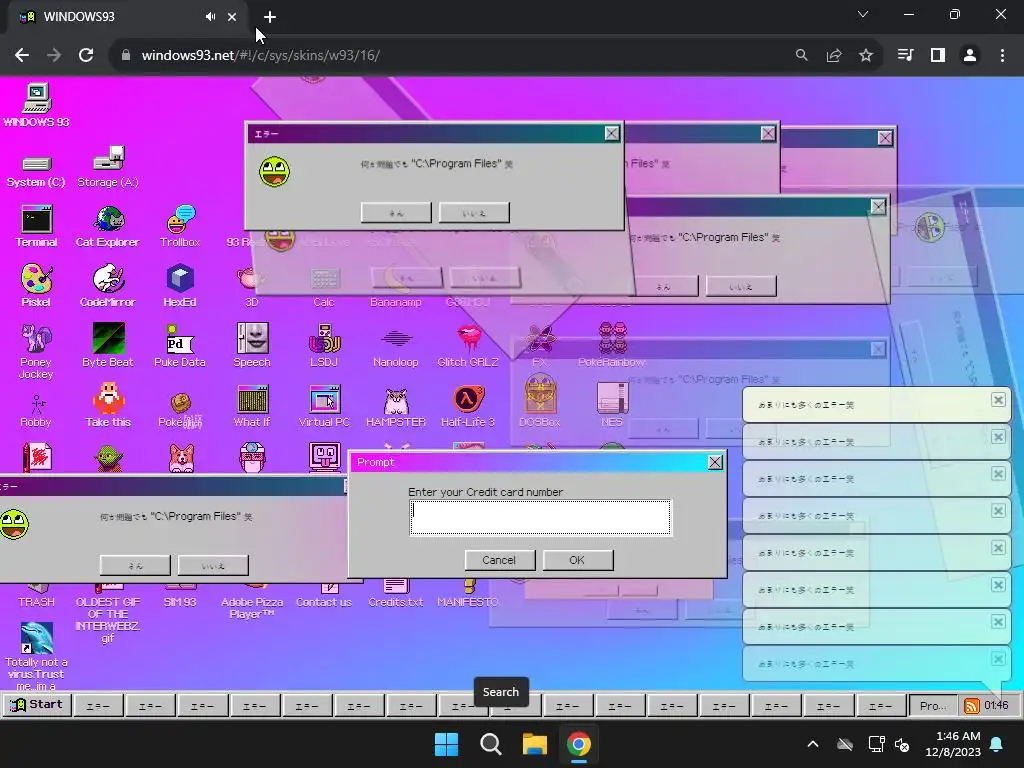Launch CodeMirror editor icon
This screenshot has width=1024, height=768.
[x=108, y=286]
